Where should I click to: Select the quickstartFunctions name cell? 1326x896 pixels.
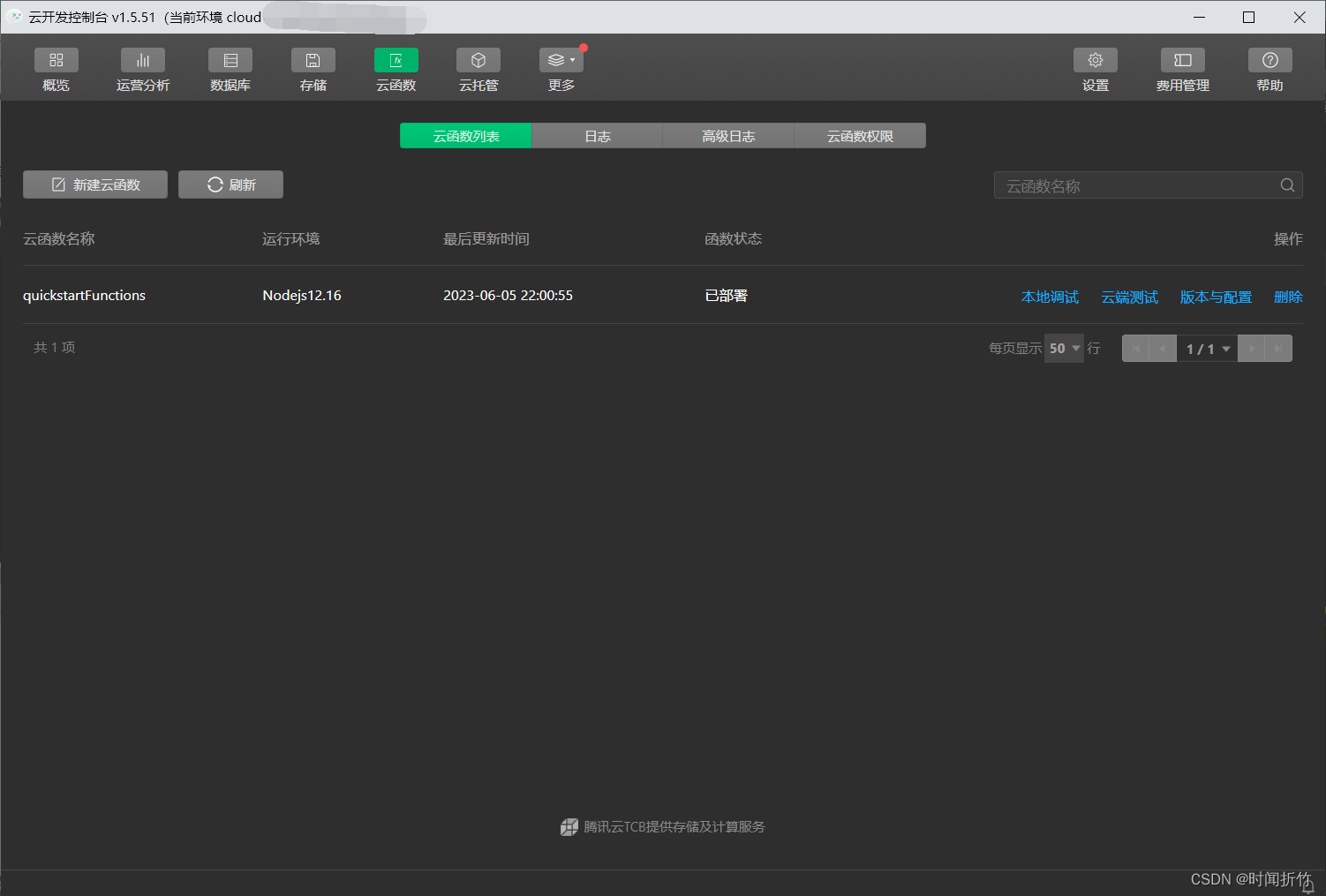coord(84,296)
